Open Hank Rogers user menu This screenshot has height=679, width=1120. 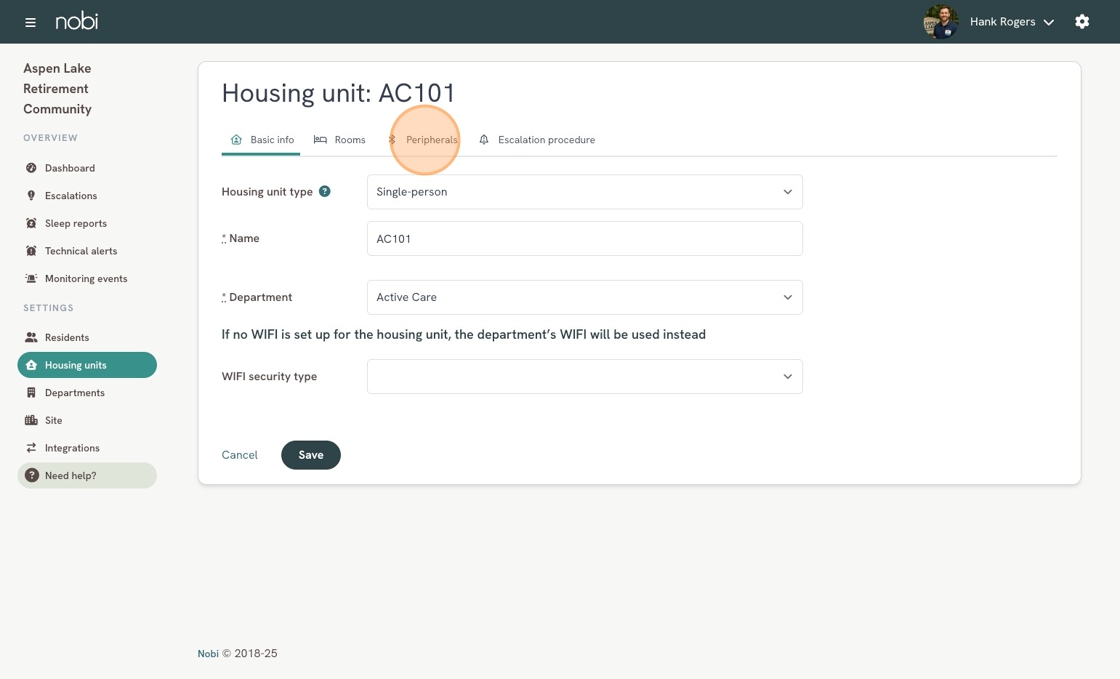[x=1010, y=22]
